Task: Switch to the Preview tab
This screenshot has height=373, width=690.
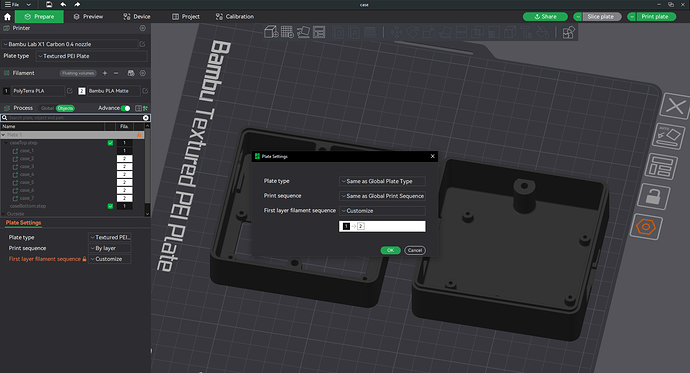Action: pyautogui.click(x=88, y=17)
